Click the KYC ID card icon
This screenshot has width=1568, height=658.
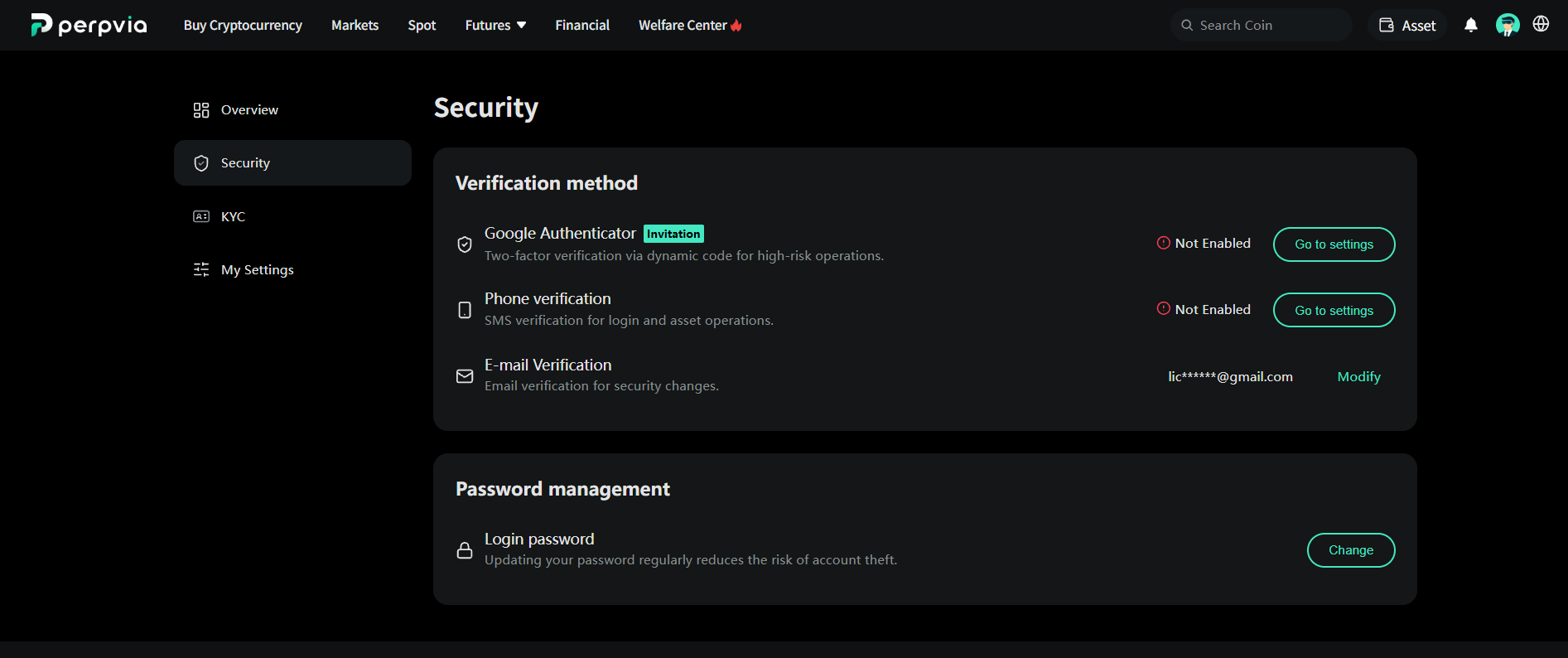click(201, 216)
